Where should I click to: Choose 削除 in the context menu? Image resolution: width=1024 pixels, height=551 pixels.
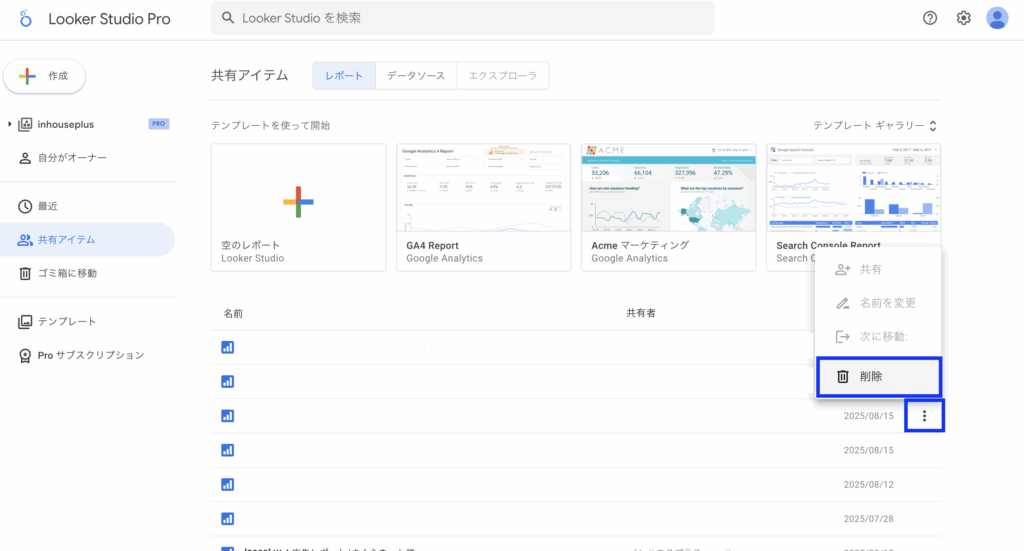[x=878, y=377]
